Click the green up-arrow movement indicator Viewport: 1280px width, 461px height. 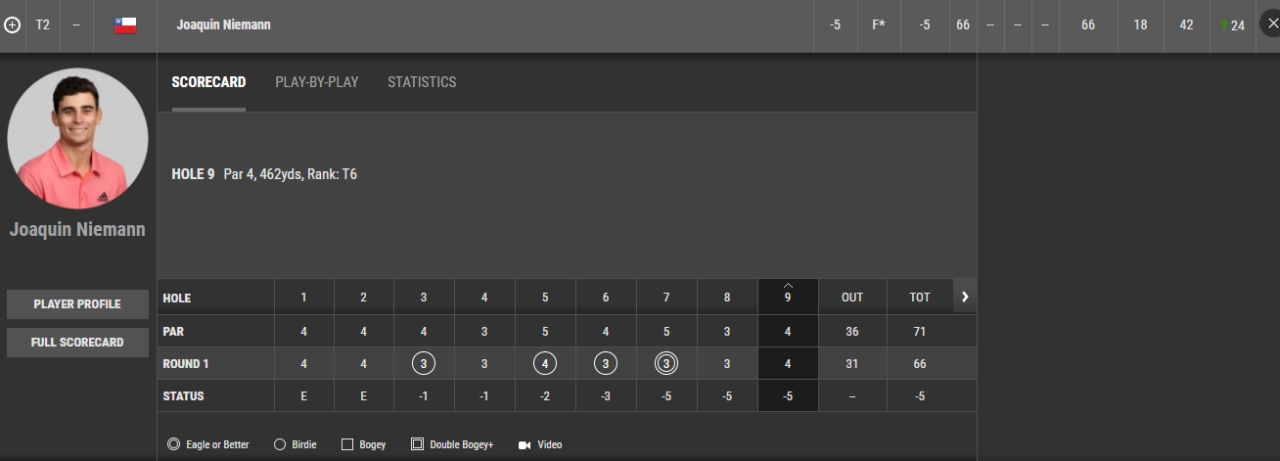1224,25
